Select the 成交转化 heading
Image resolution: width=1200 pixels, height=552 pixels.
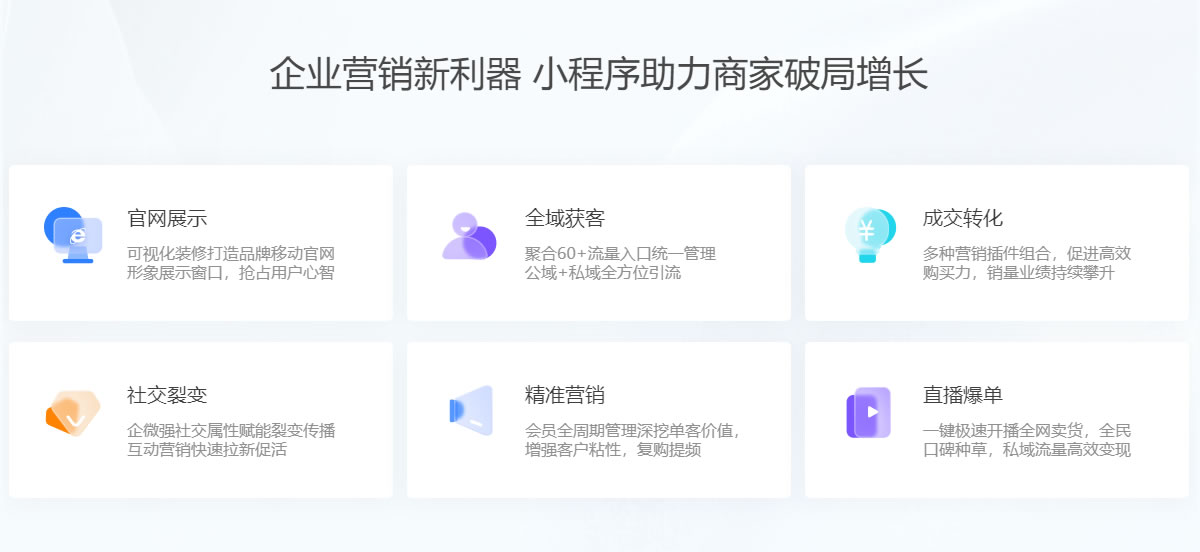click(x=963, y=219)
